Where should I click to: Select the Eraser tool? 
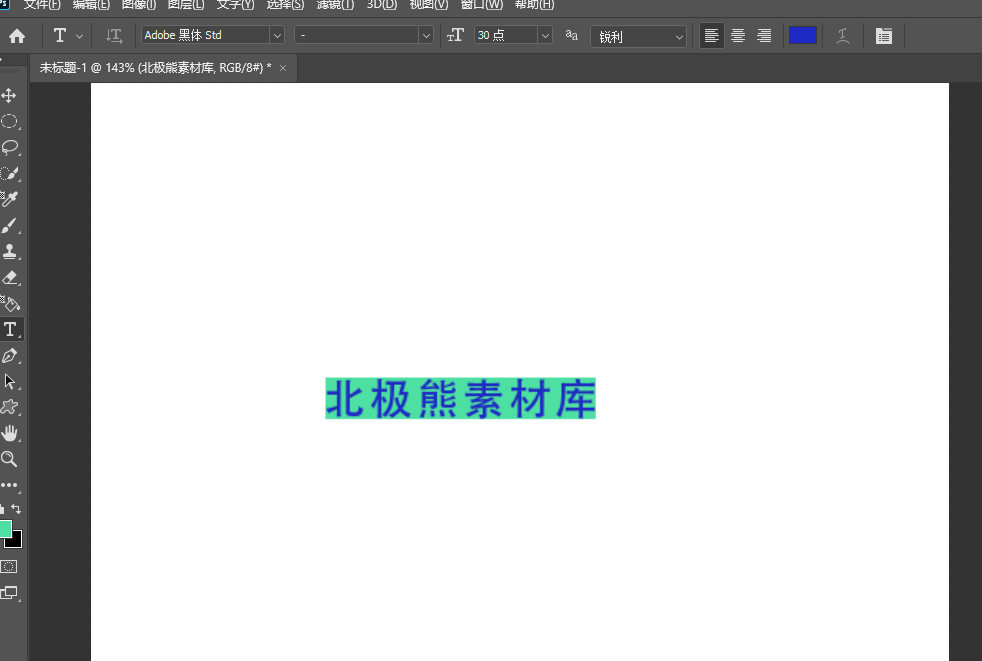pyautogui.click(x=9, y=278)
